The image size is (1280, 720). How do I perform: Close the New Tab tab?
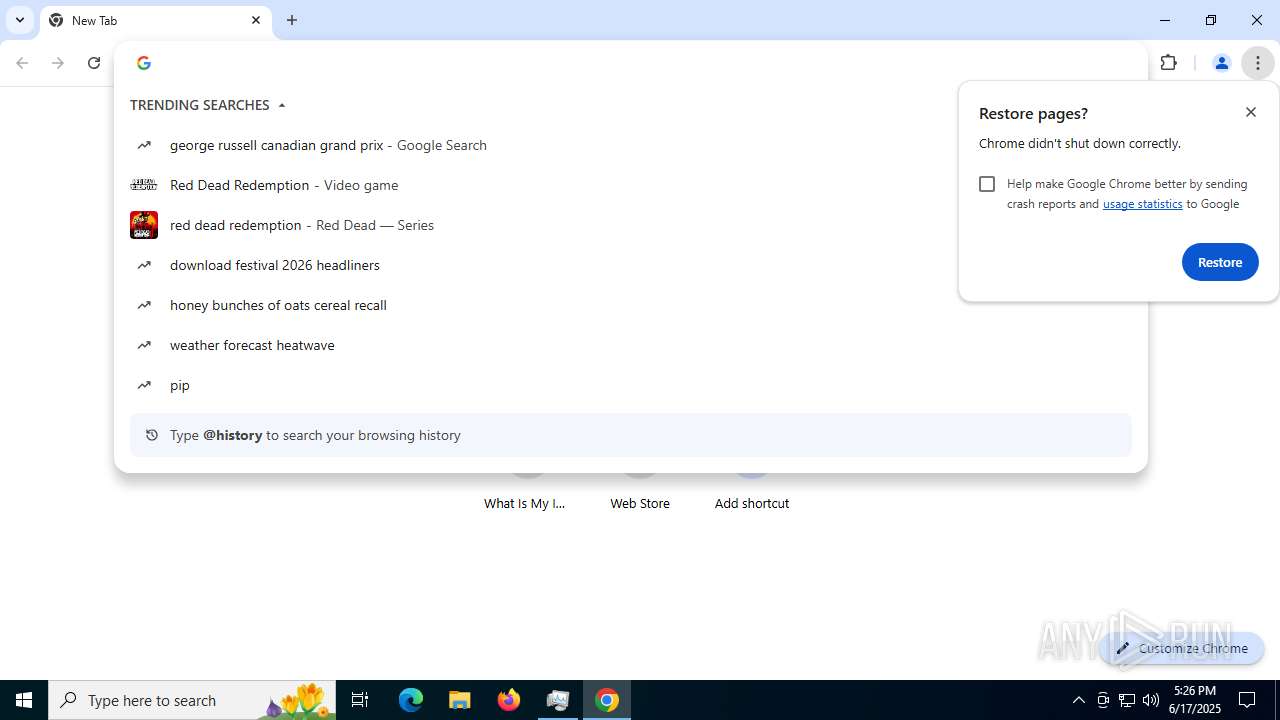click(x=256, y=20)
